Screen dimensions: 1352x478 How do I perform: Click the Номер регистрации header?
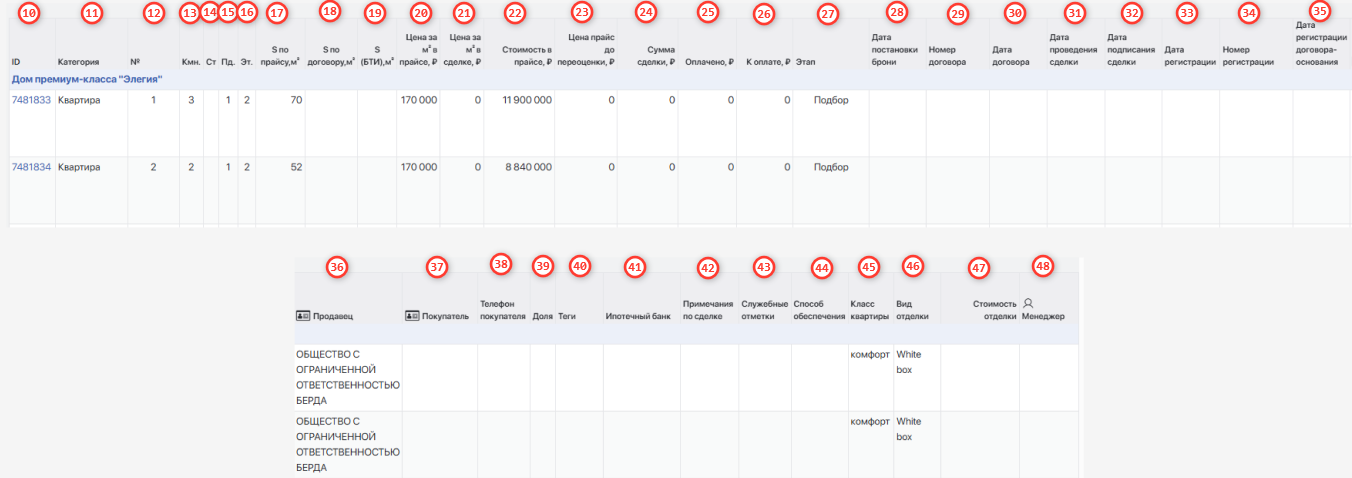tap(1248, 55)
